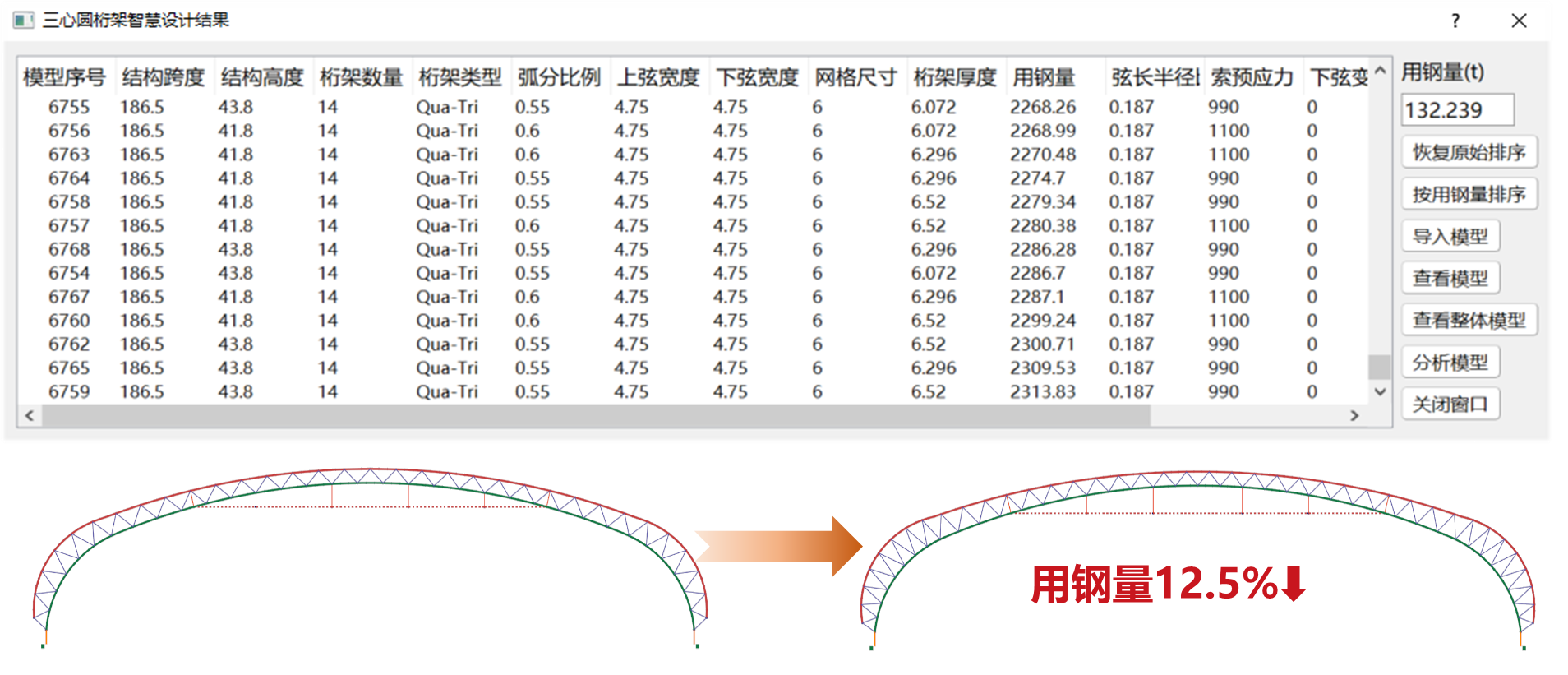
Task: Select the row for model 6759
Action: [69, 392]
